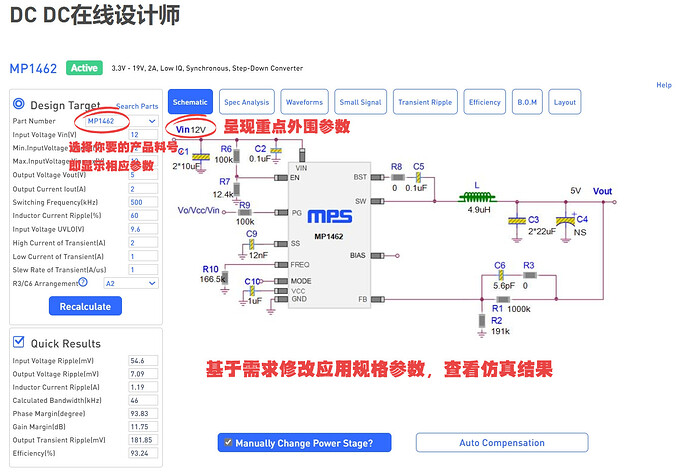Switch to Spec Analysis tab
This screenshot has height=475, width=690.
pos(246,102)
